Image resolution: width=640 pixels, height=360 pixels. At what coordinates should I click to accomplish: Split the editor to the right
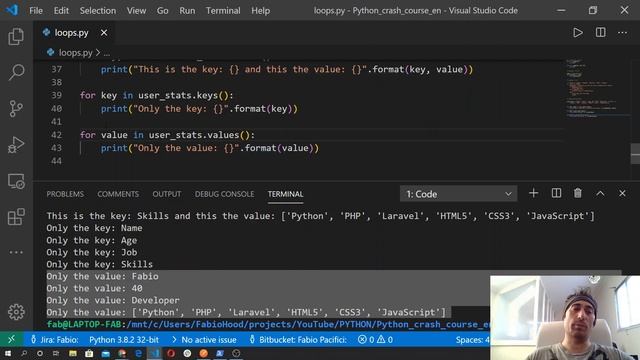(600, 33)
